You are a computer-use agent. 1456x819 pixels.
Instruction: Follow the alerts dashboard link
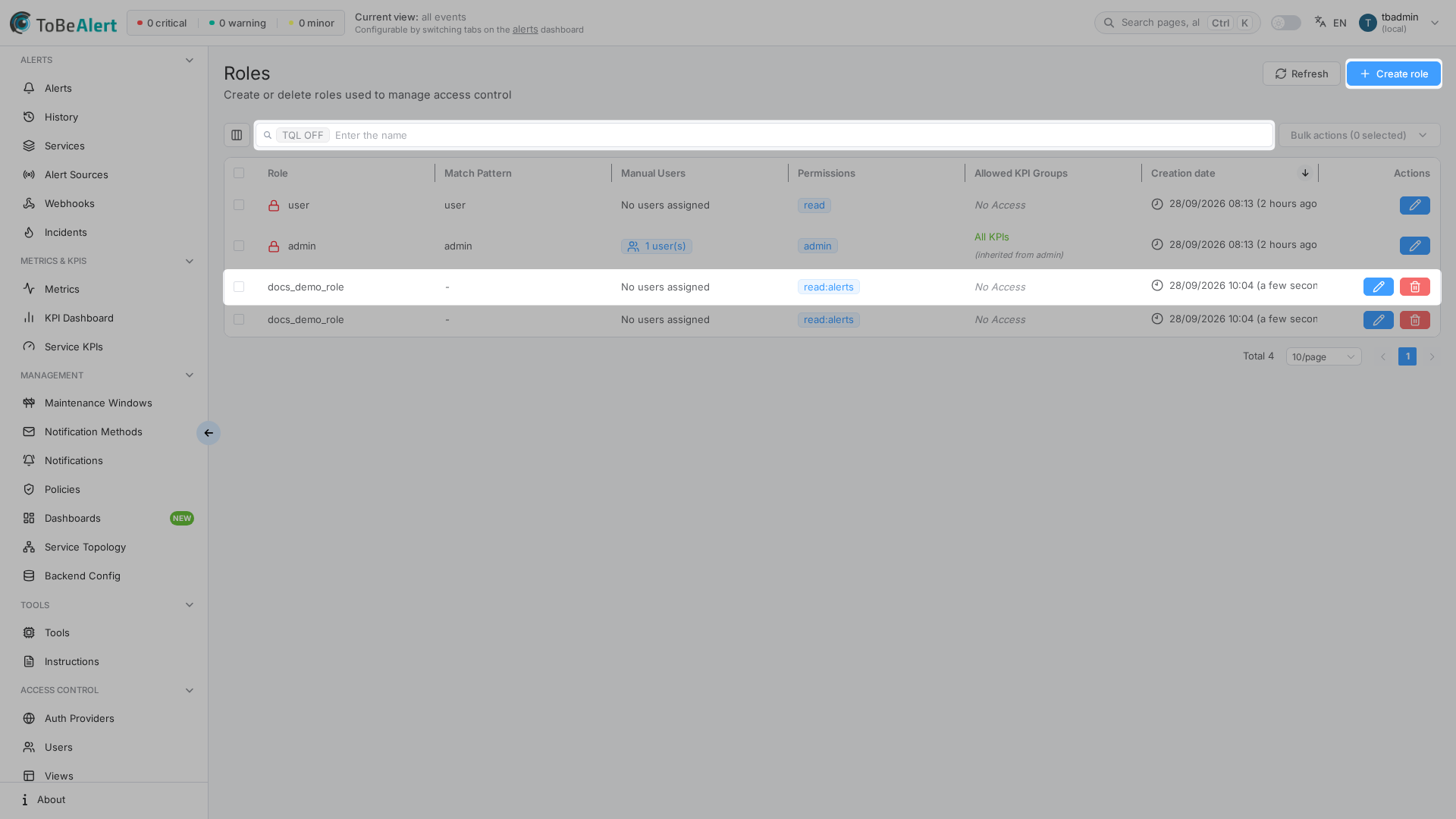pyautogui.click(x=525, y=30)
